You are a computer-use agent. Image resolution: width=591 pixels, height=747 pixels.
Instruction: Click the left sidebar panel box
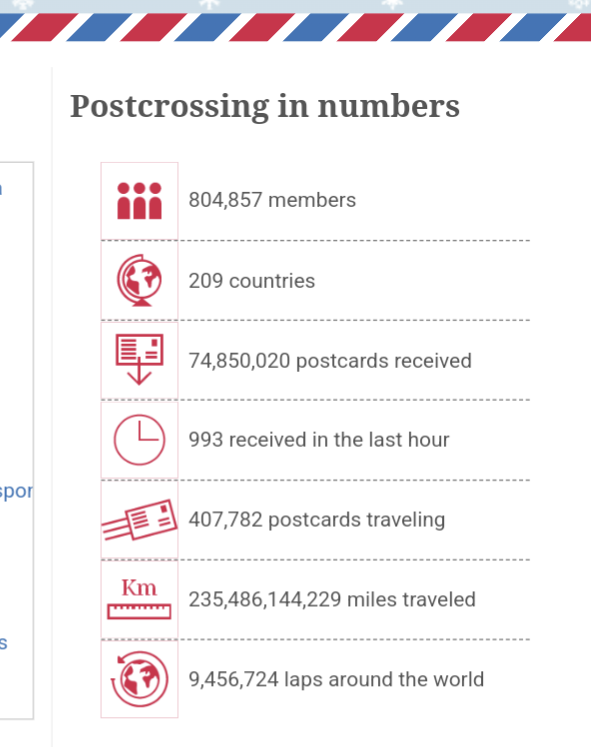coord(17,440)
